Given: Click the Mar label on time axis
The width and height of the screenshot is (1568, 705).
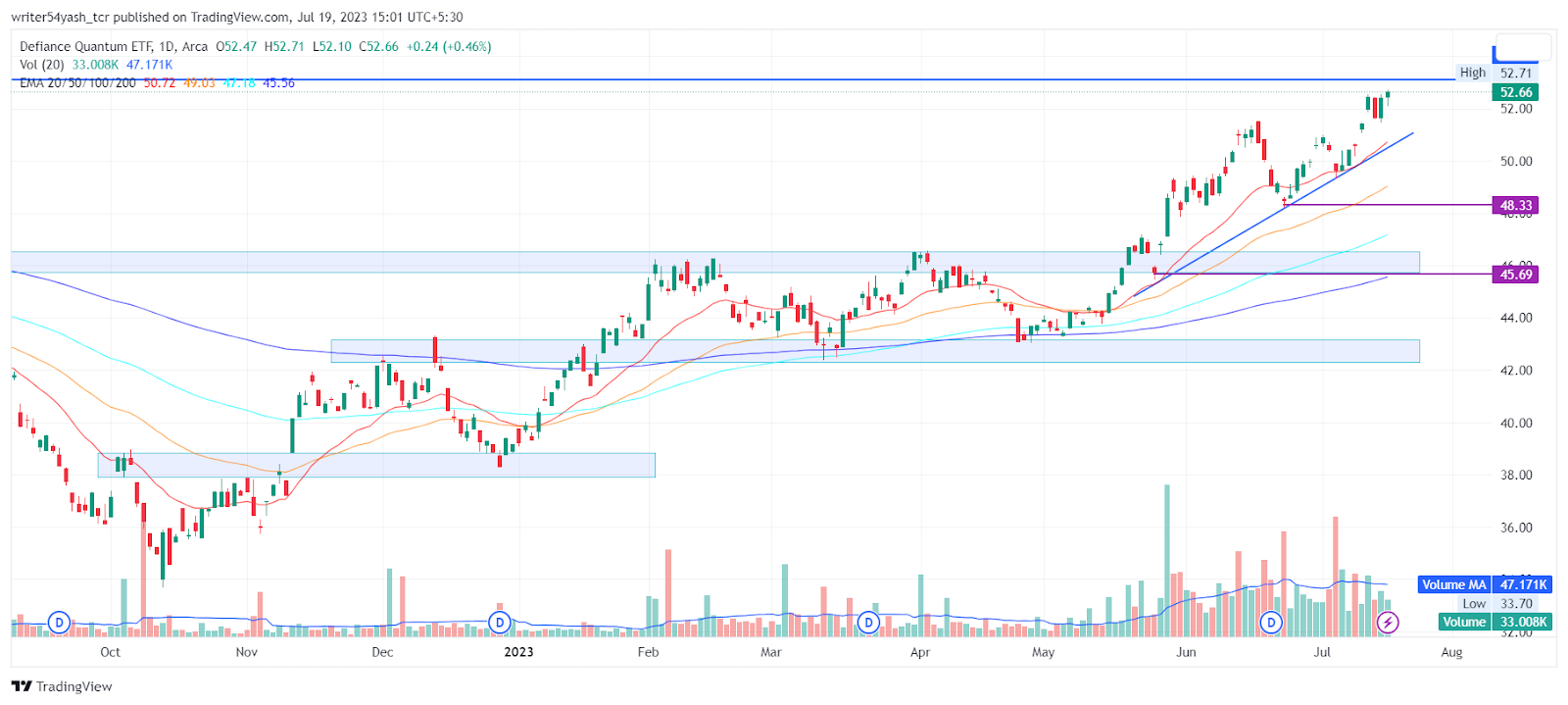Looking at the screenshot, I should [771, 652].
